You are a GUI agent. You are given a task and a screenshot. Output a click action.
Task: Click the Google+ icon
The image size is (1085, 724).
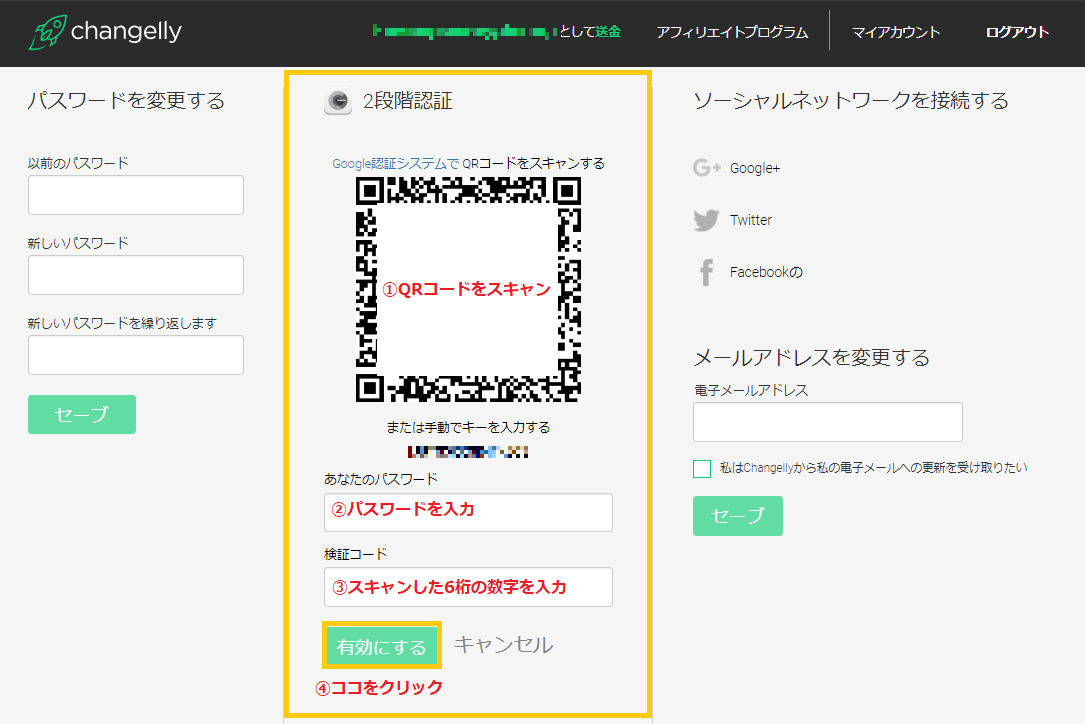(706, 168)
